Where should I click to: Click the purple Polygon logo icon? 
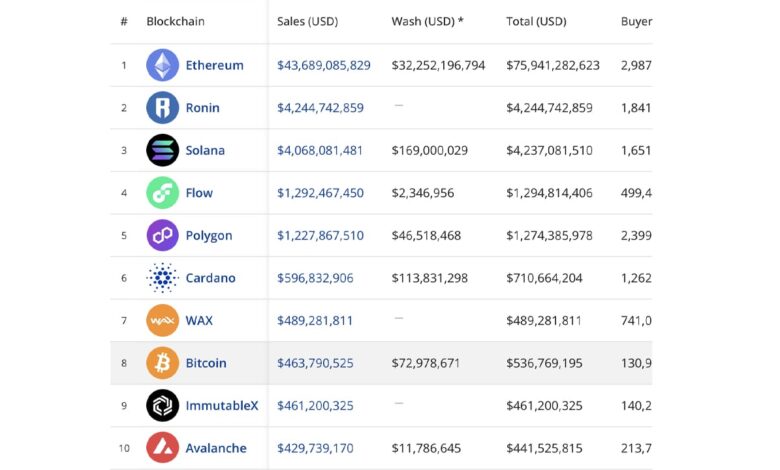pos(163,236)
